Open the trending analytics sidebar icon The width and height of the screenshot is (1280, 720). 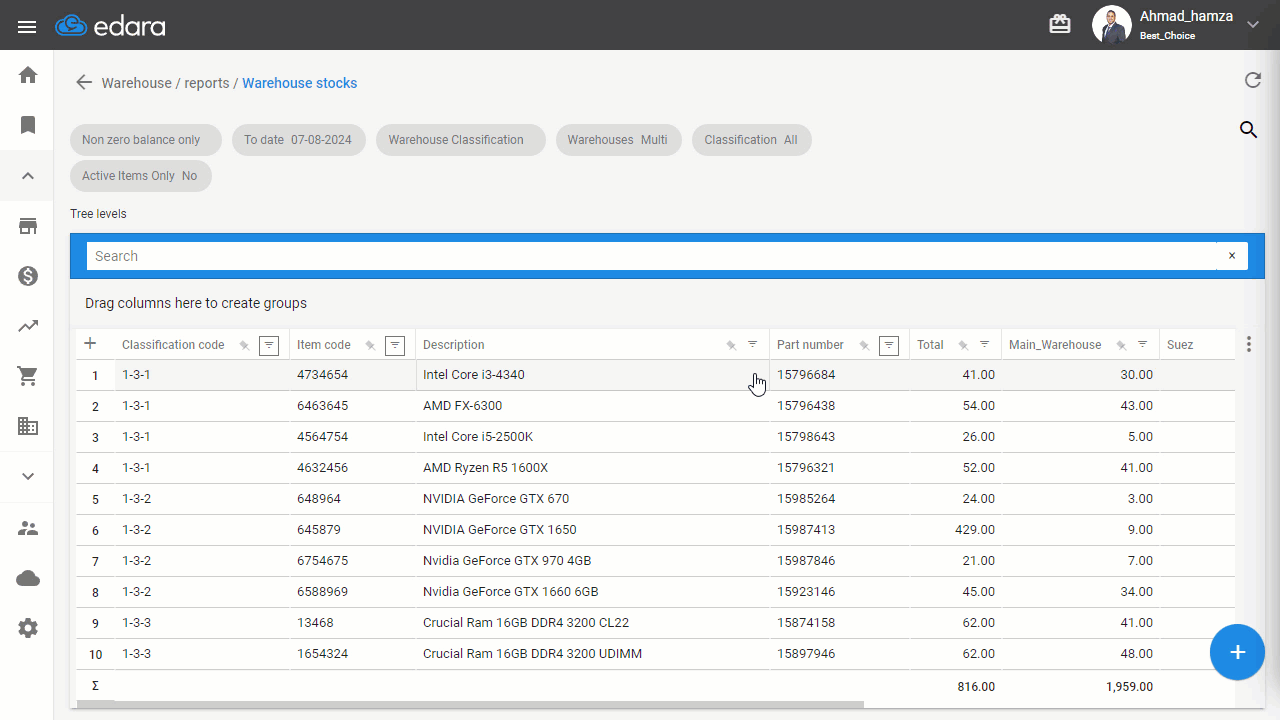click(28, 326)
